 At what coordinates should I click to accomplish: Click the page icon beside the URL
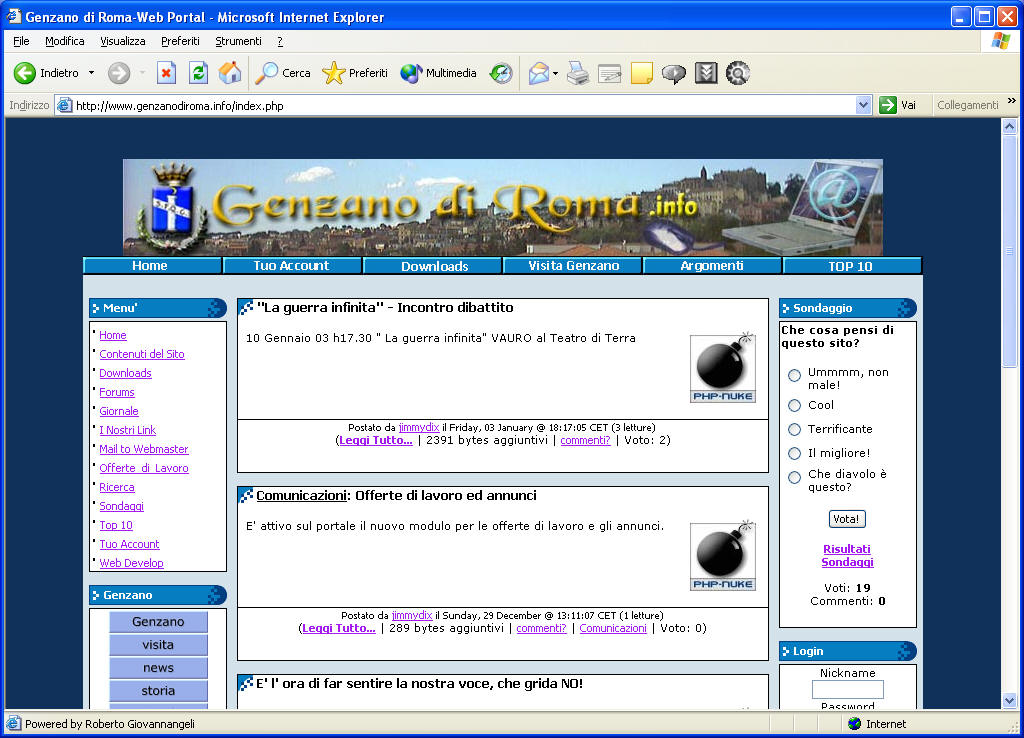click(64, 105)
